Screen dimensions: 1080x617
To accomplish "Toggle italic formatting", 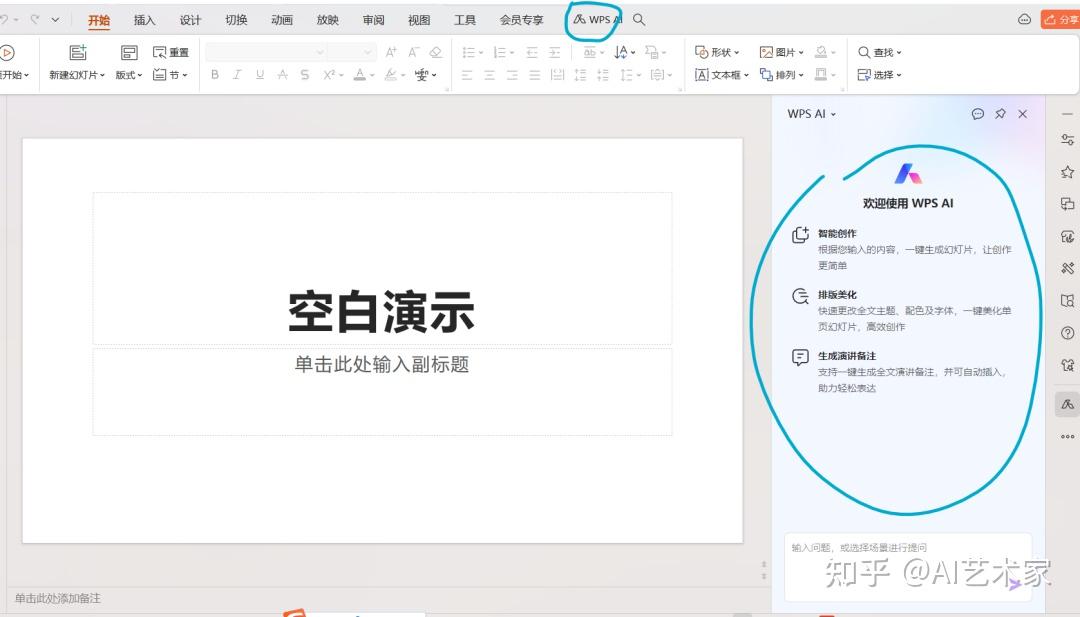I will (236, 73).
